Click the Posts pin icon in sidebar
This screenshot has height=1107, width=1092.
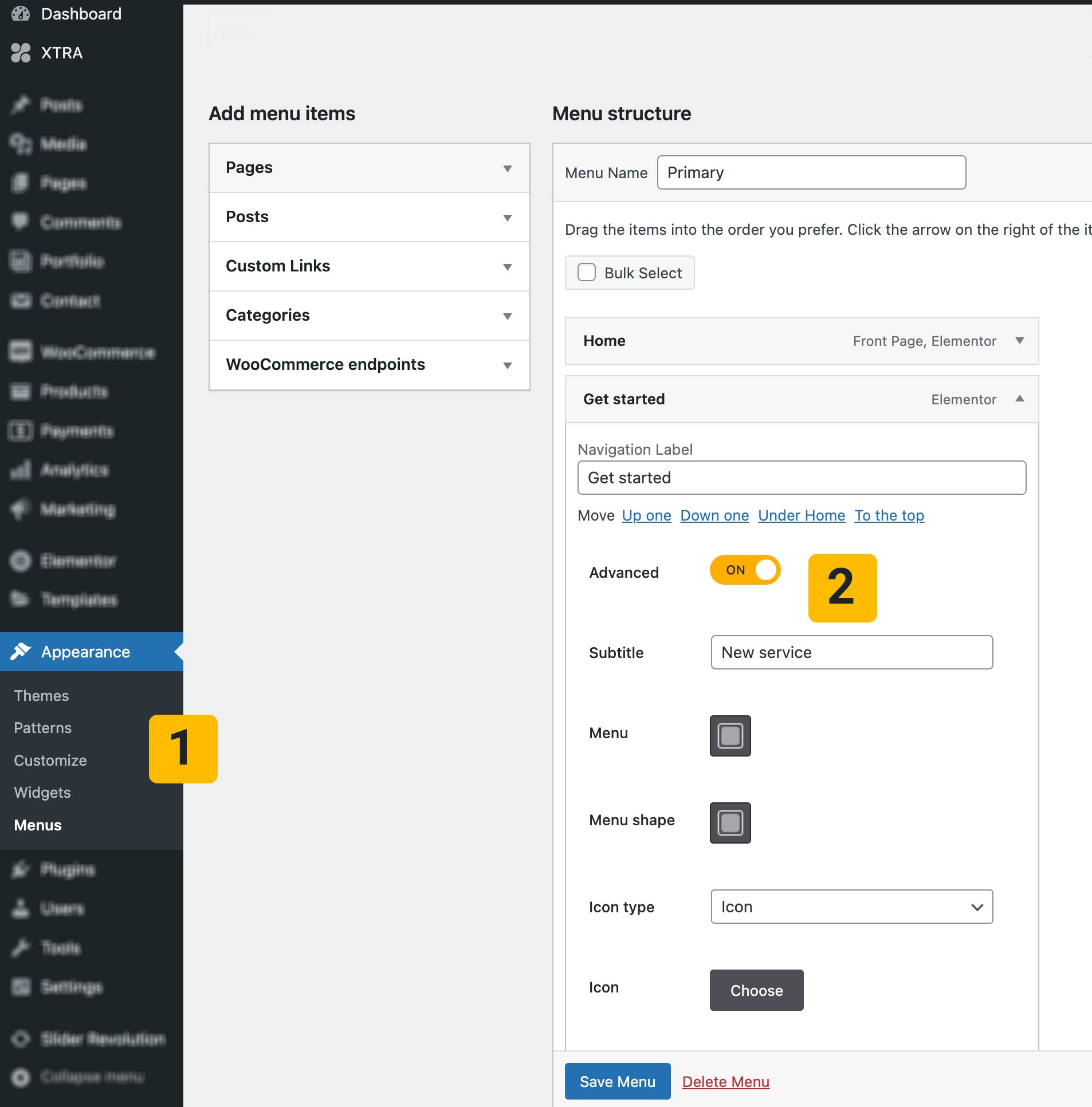[21, 105]
